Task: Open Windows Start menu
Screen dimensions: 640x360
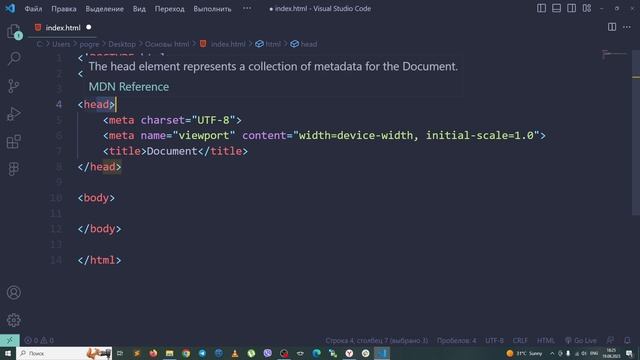Action: click(7, 353)
